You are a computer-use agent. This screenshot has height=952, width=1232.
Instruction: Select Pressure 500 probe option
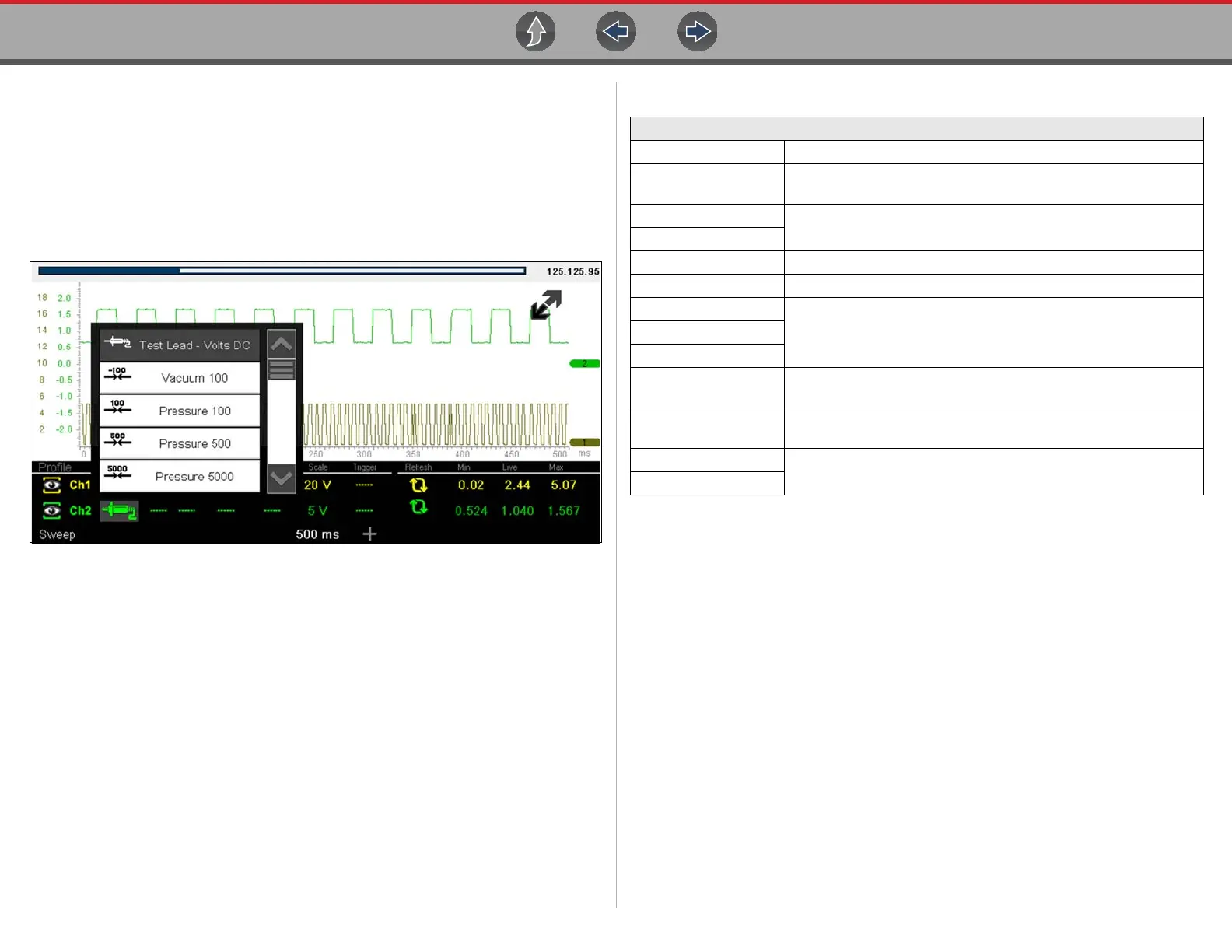click(180, 443)
